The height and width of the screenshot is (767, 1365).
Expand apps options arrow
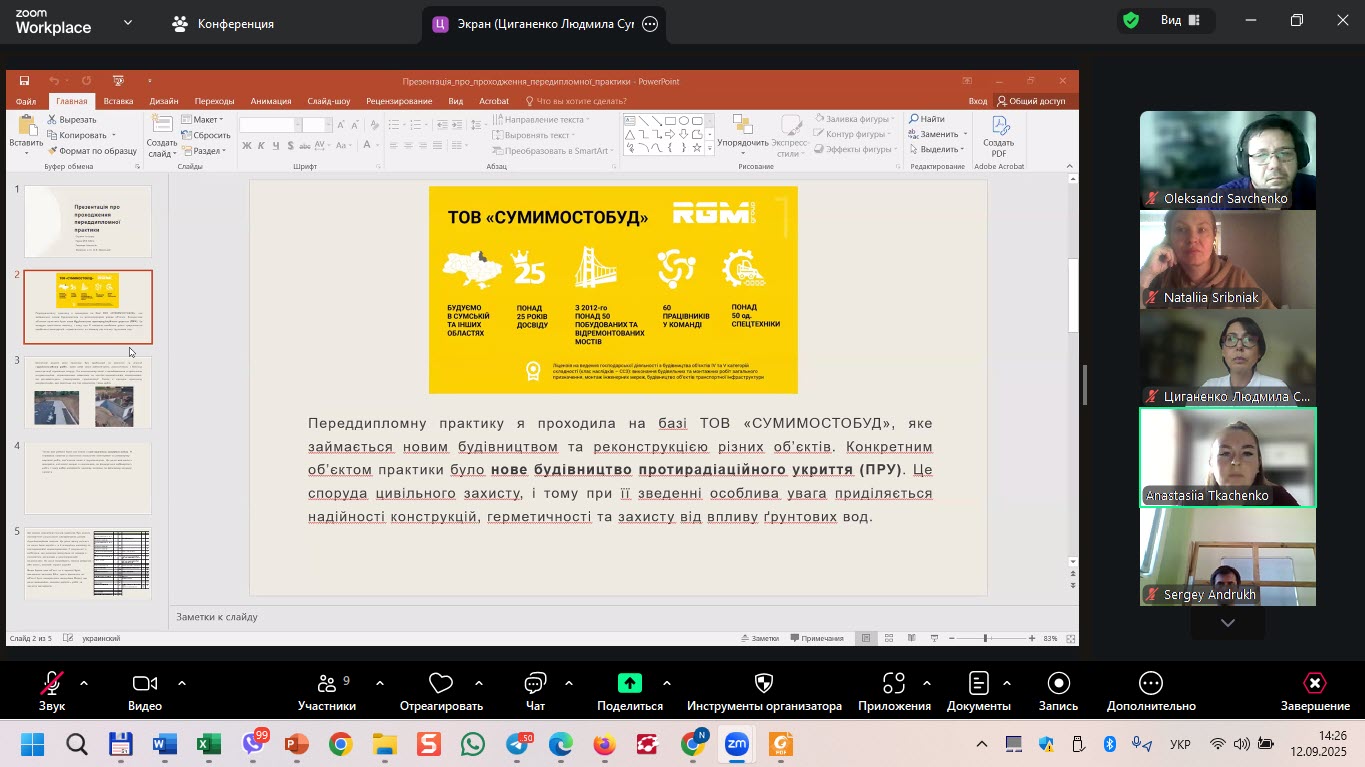pyautogui.click(x=926, y=684)
